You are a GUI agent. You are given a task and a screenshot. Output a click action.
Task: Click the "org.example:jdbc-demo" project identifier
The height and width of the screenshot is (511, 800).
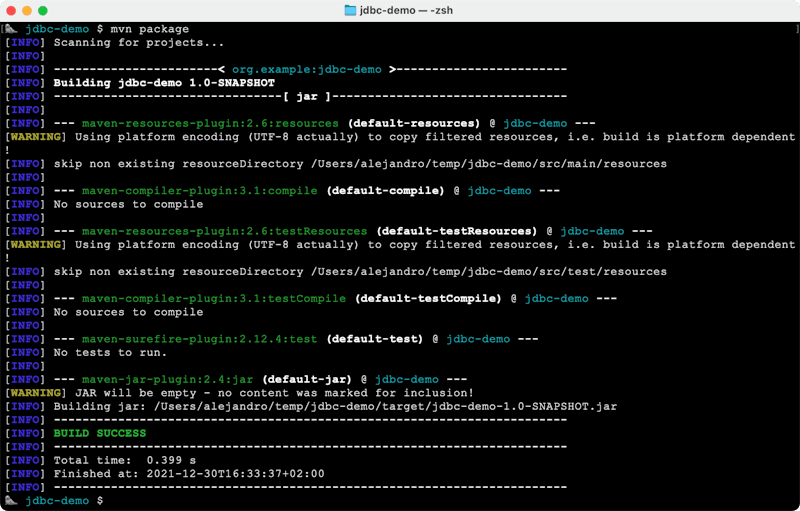(306, 69)
